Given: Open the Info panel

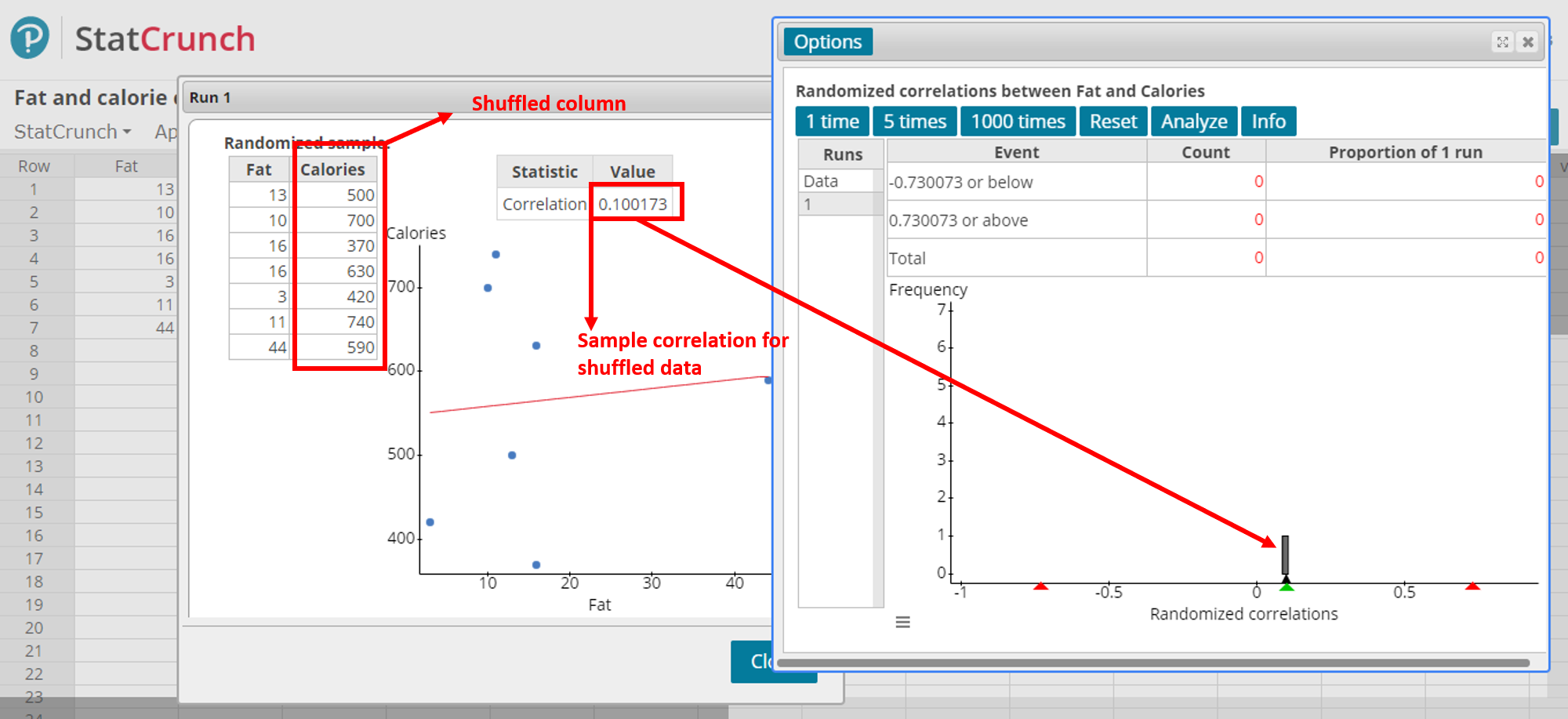Looking at the screenshot, I should 1268,121.
